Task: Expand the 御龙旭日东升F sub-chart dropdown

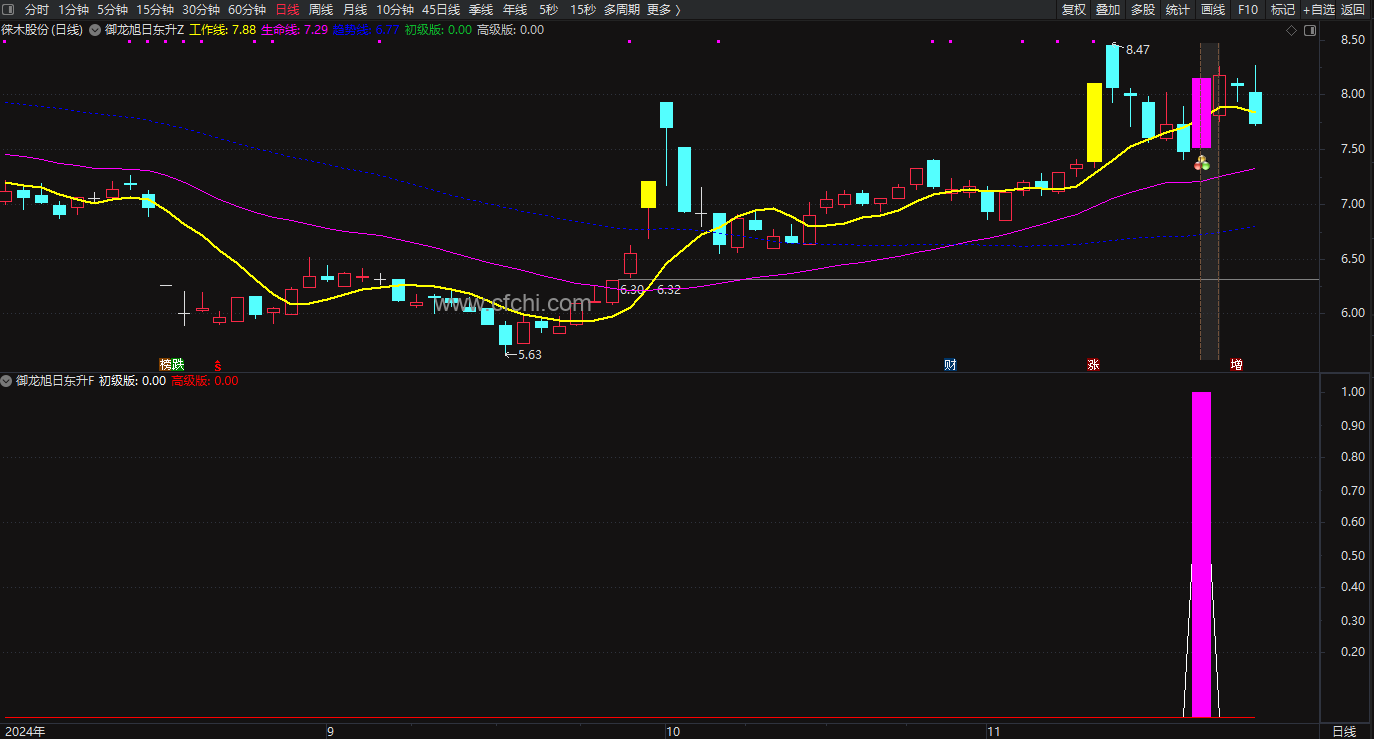Action: click(x=7, y=381)
